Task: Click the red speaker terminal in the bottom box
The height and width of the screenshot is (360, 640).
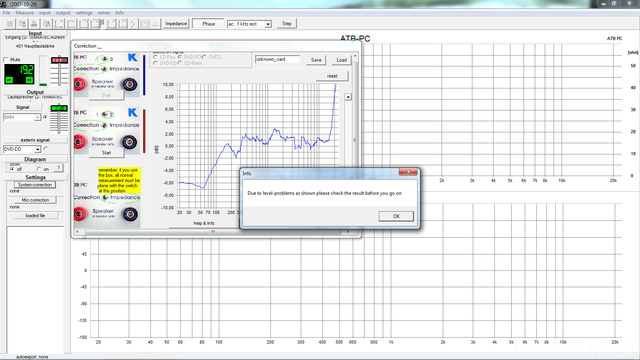Action: [79, 214]
